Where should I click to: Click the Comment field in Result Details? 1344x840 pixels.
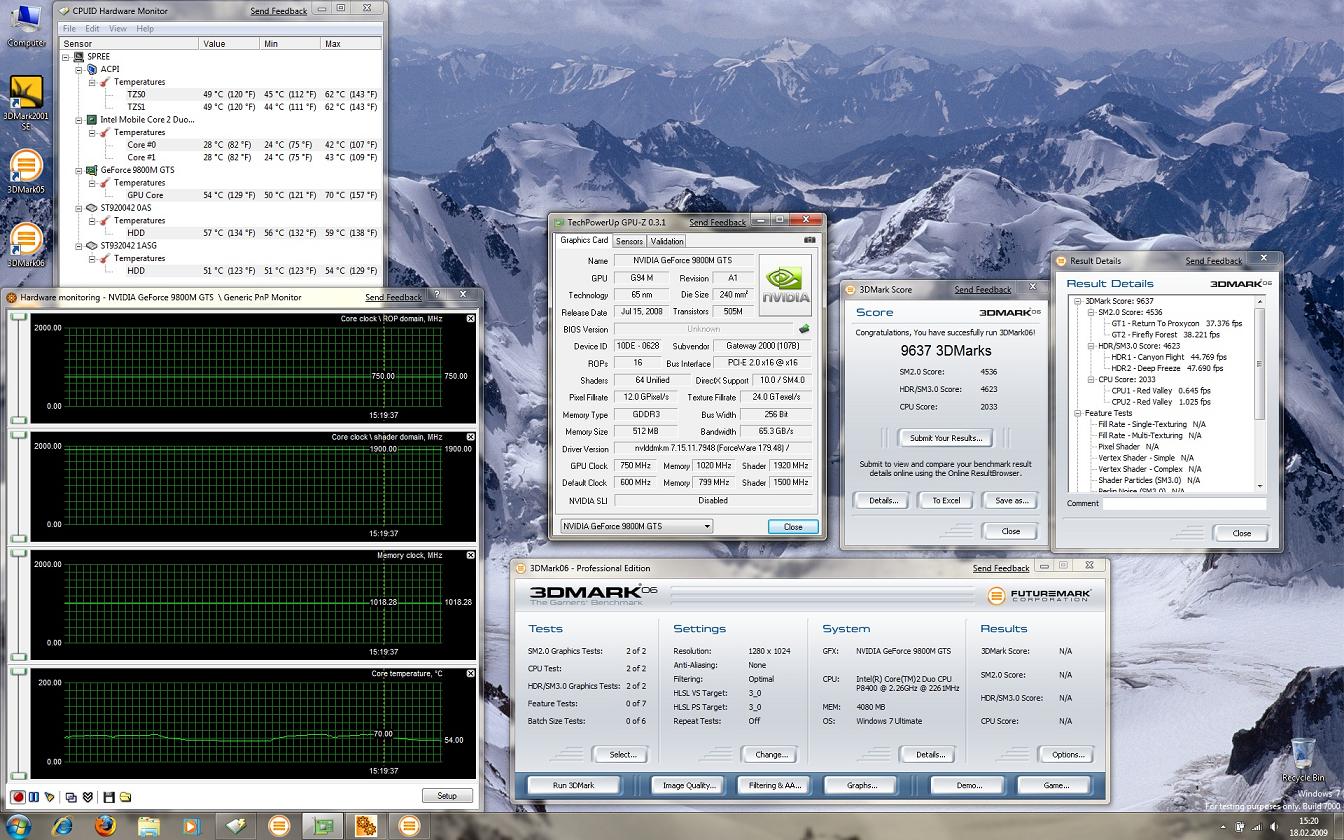point(1184,504)
